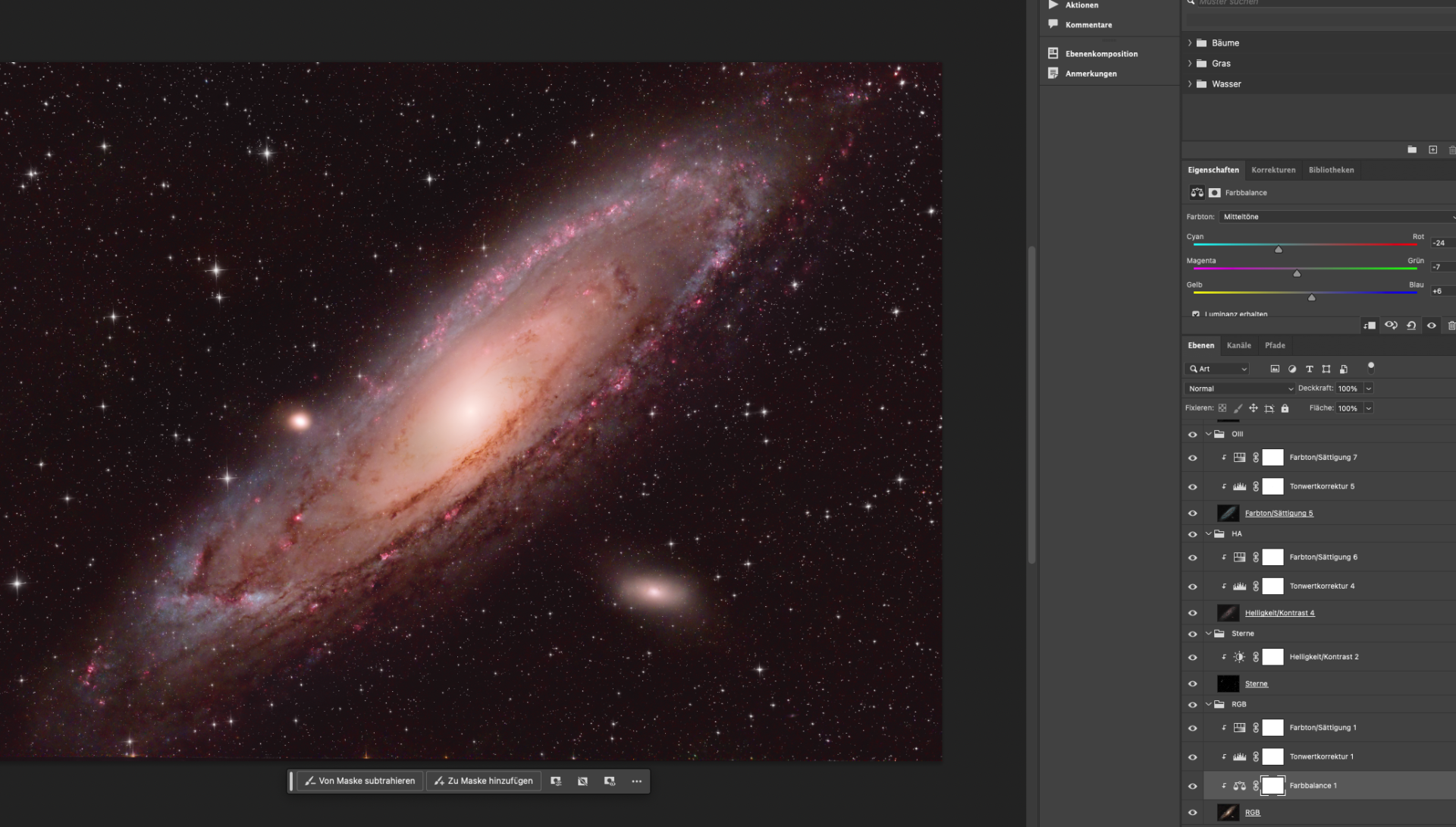Click the clip to layer icon in Eigenschaften
The height and width of the screenshot is (827, 1456).
point(1370,325)
